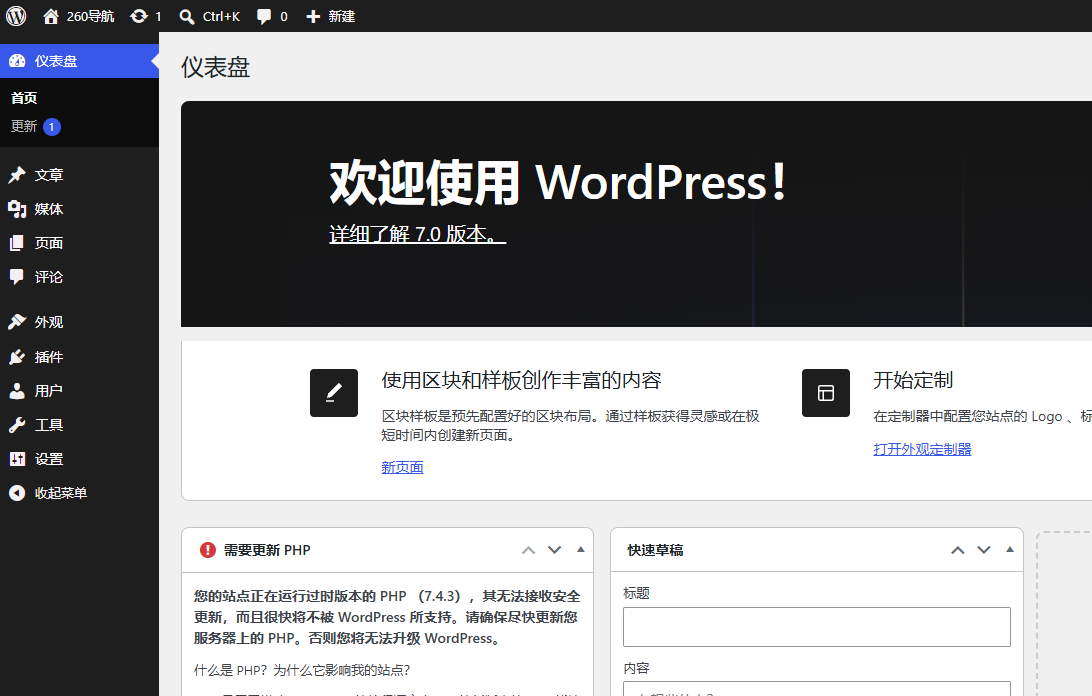Click the comments bubble icon in admin bar
This screenshot has height=696, width=1092.
pos(263,17)
